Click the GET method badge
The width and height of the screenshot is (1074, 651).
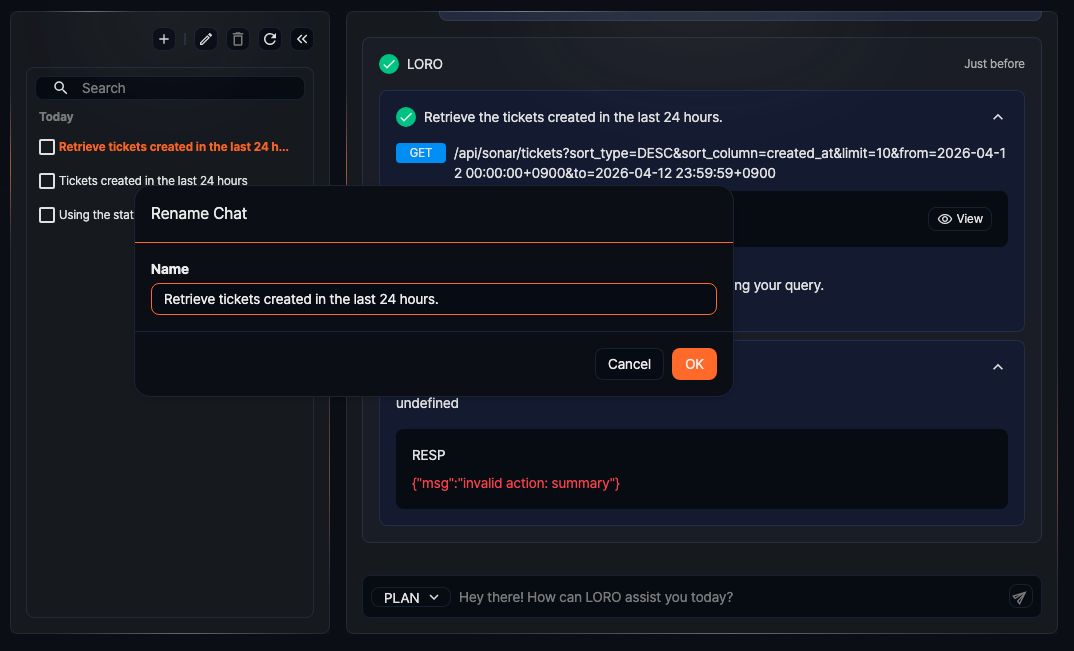pos(419,153)
